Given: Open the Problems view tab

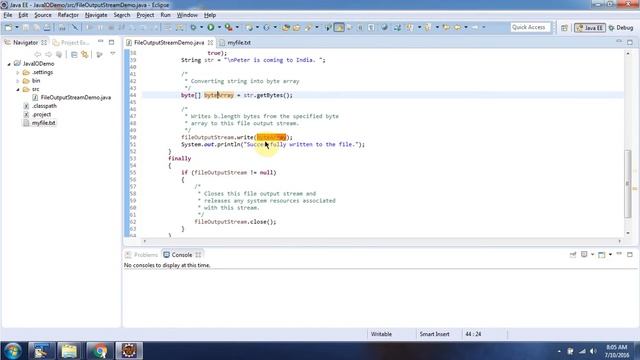Looking at the screenshot, I should (x=142, y=255).
